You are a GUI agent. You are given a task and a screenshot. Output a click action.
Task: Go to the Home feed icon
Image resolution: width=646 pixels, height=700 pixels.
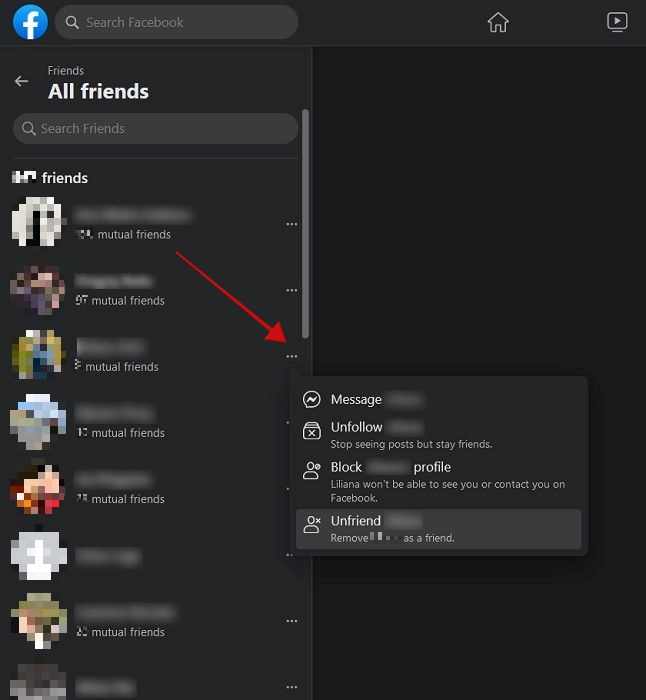click(497, 22)
